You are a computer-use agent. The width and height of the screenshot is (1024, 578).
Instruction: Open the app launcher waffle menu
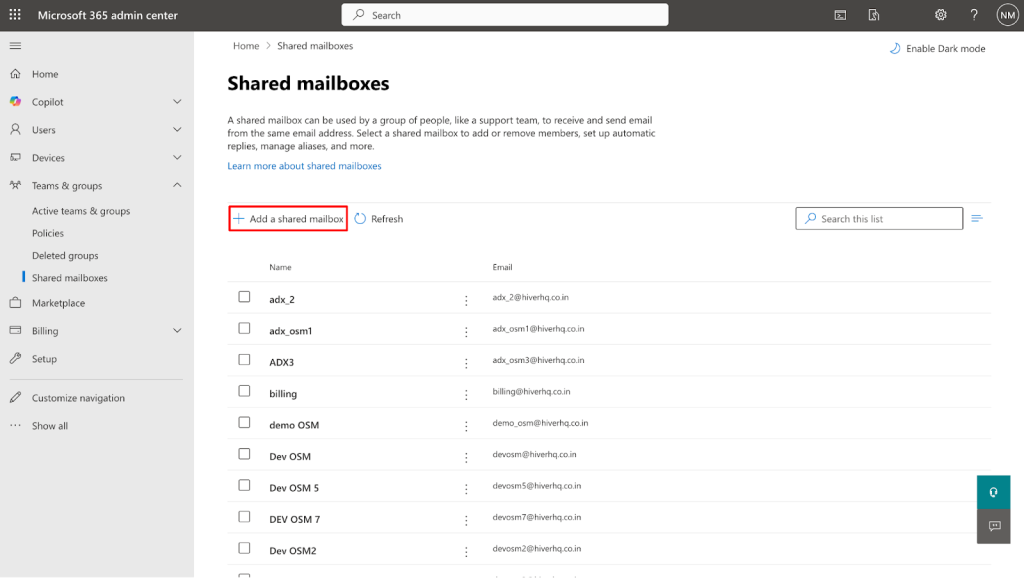click(13, 14)
